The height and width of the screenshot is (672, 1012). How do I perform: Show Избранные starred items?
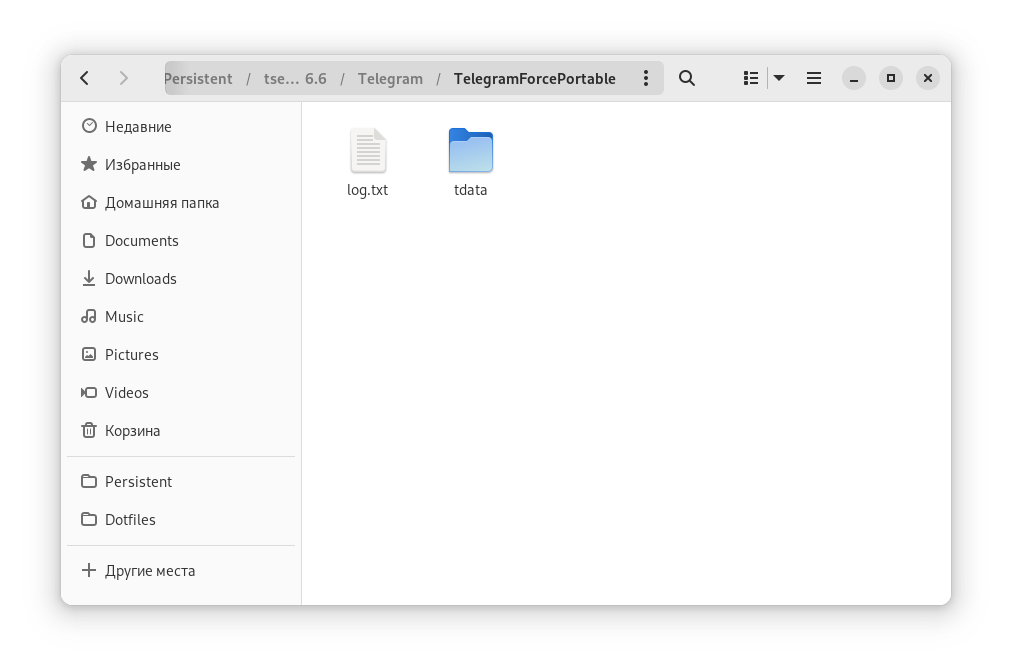(x=142, y=165)
